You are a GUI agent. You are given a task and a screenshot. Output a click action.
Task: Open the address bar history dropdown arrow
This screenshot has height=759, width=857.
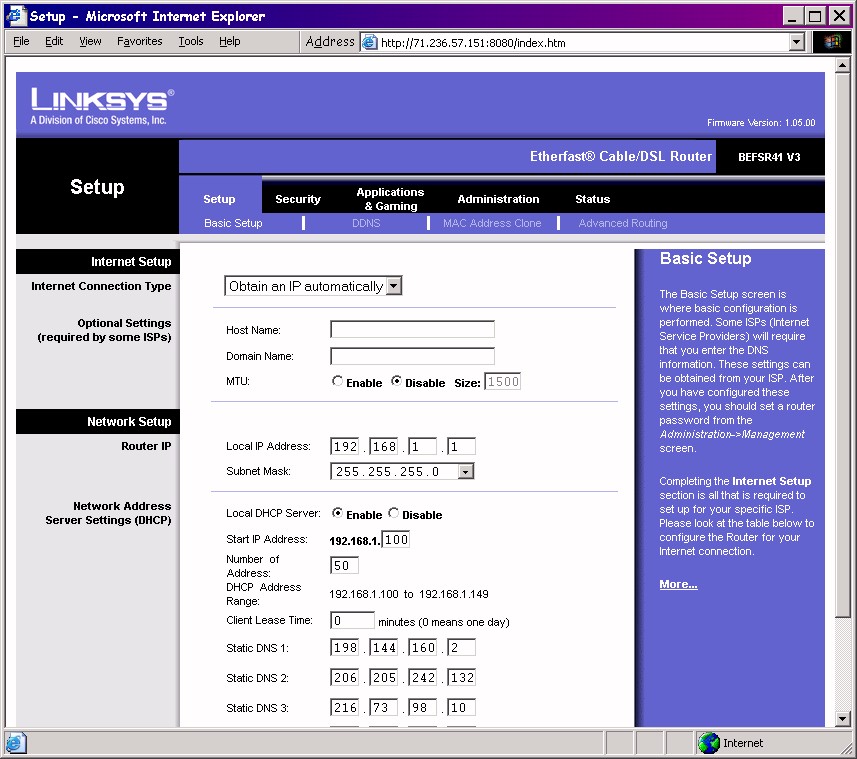coord(797,42)
